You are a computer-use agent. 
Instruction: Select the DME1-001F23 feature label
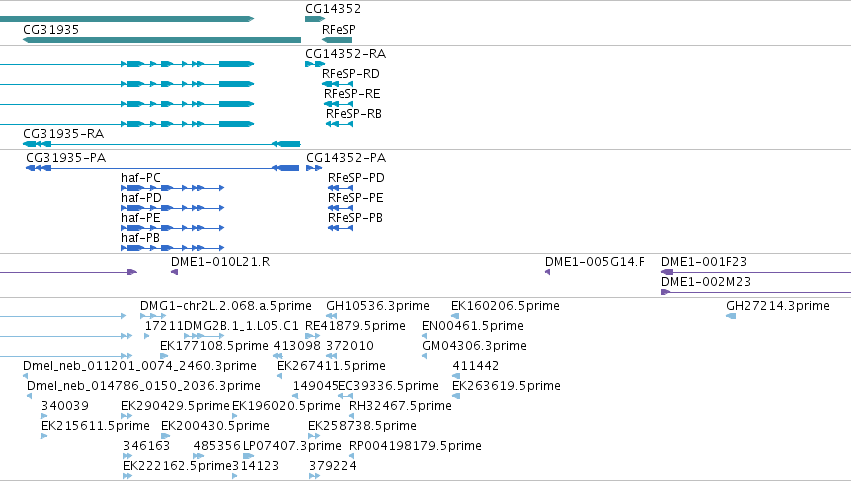pos(704,262)
